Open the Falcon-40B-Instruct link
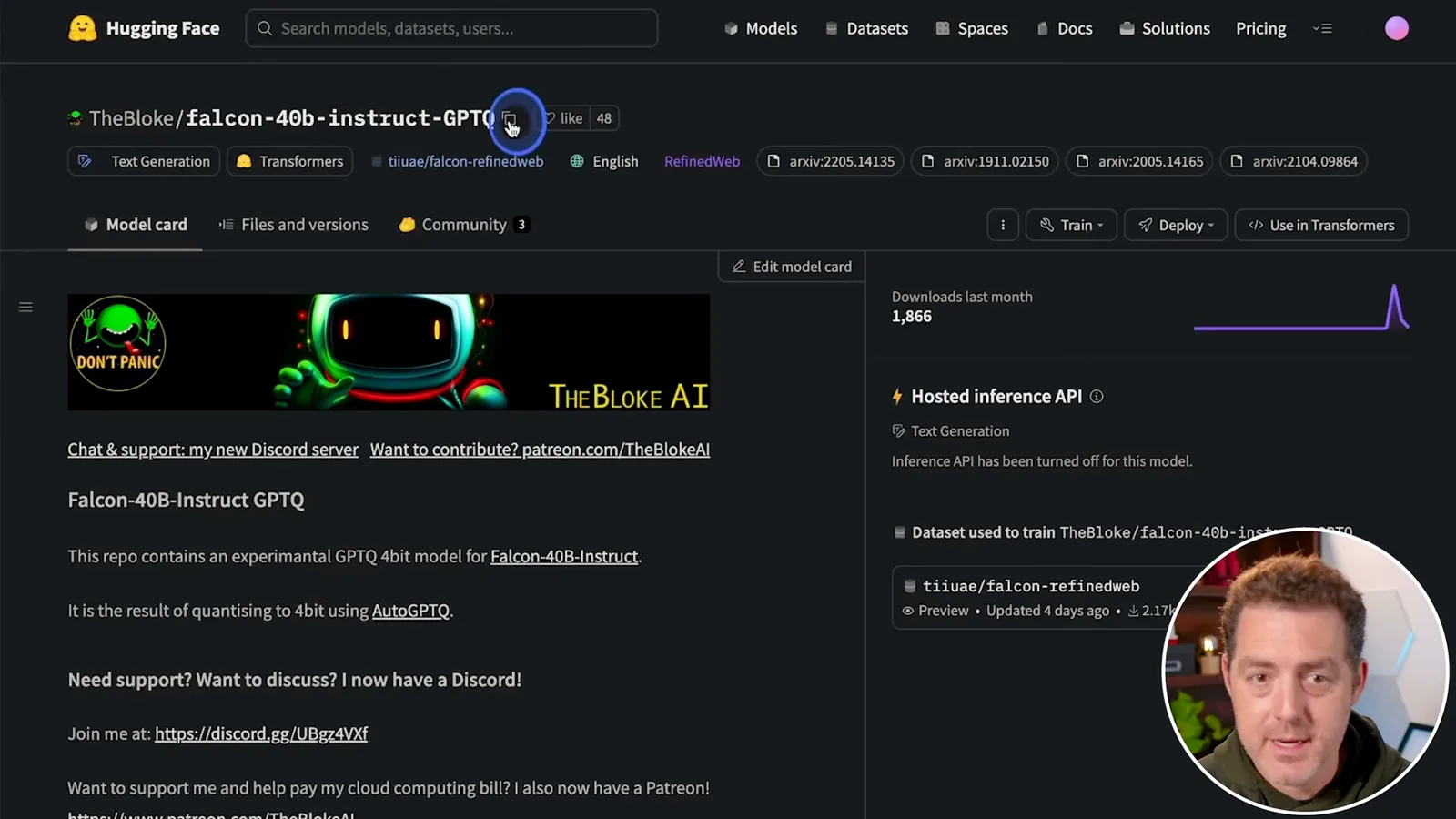Viewport: 1456px width, 819px height. coord(564,556)
